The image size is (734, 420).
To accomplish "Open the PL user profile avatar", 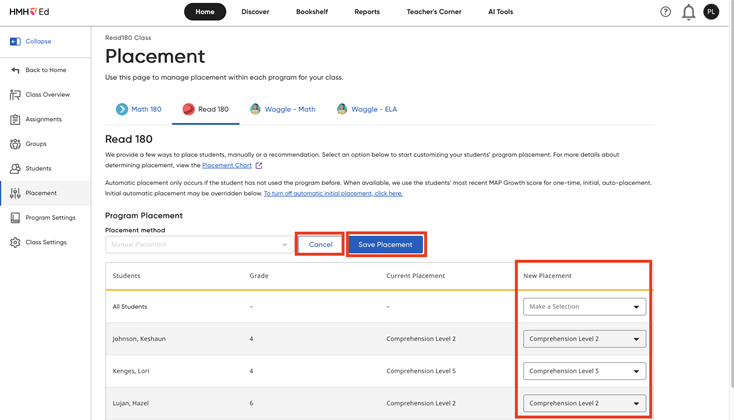I will [711, 12].
